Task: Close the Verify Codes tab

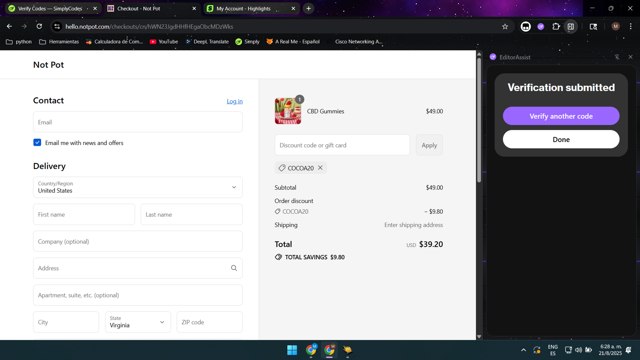Action: (95, 8)
